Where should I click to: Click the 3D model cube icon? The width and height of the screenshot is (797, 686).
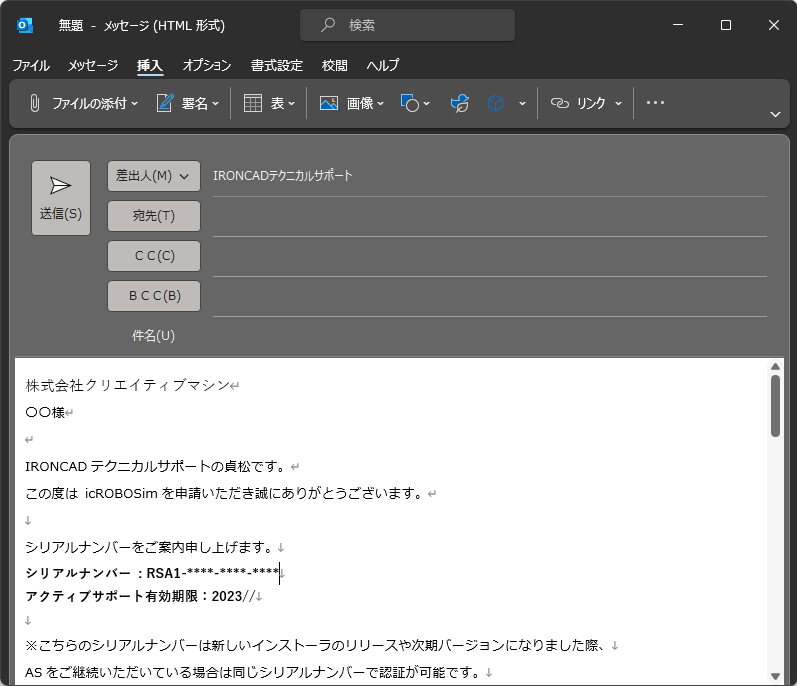coord(496,103)
